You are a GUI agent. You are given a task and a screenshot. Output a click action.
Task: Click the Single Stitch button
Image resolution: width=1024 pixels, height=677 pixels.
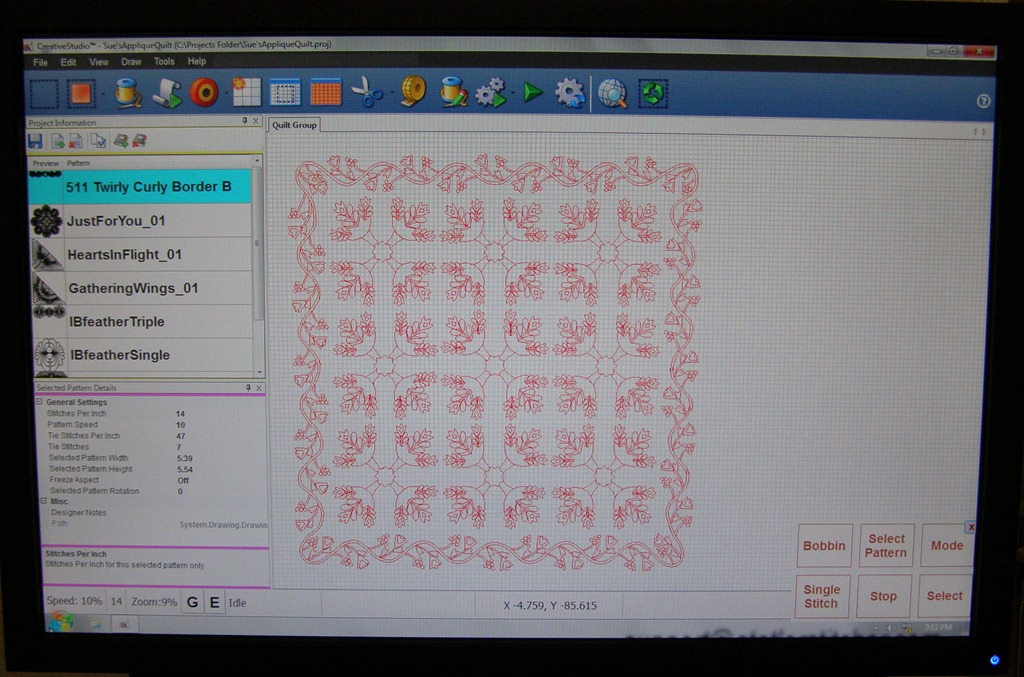pyautogui.click(x=822, y=597)
